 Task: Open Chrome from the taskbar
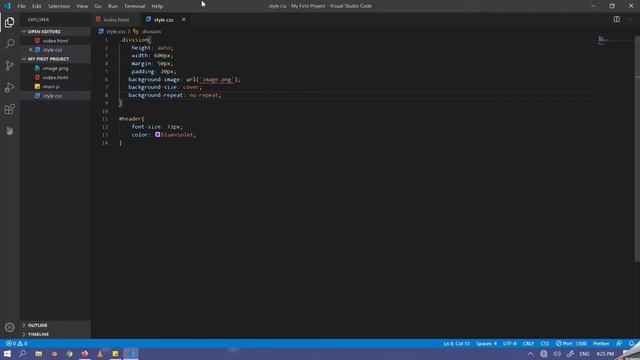tap(69, 353)
